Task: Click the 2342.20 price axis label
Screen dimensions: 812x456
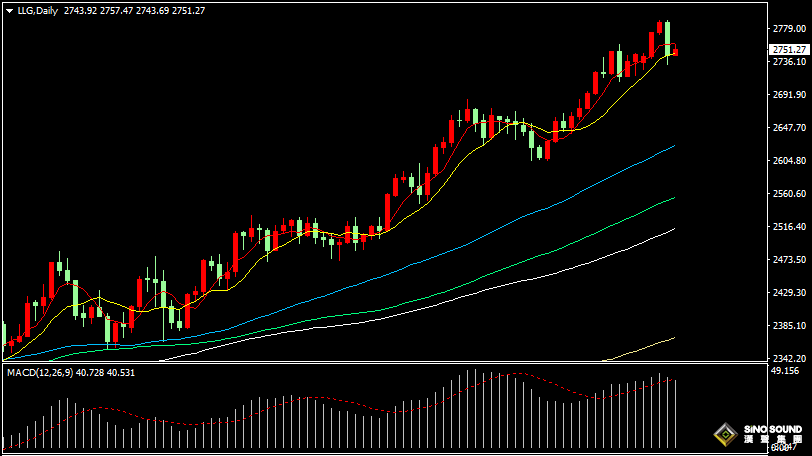Action: click(789, 358)
